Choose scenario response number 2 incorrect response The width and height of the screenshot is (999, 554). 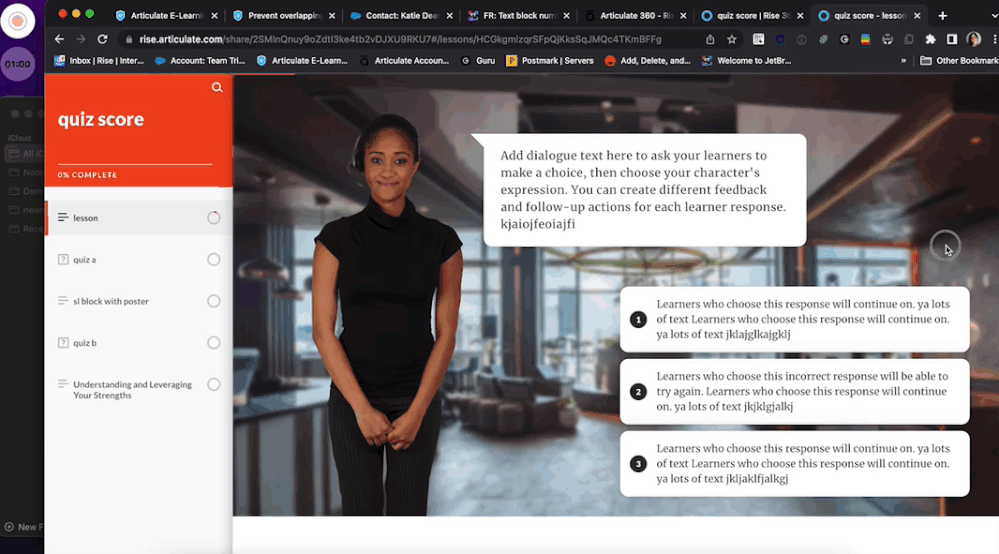(x=794, y=392)
